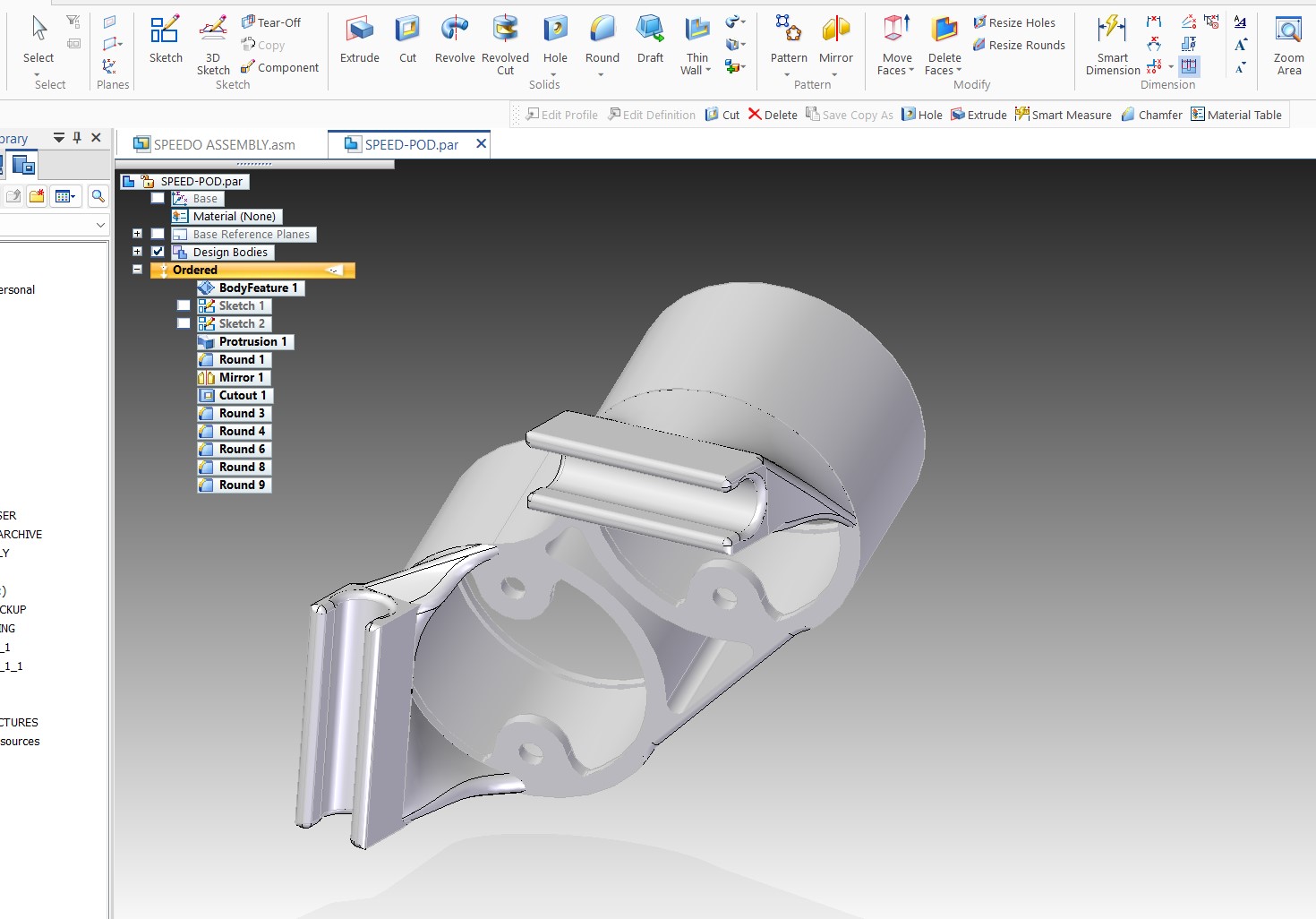Open the Thin Wall dropdown arrow

coord(708,71)
